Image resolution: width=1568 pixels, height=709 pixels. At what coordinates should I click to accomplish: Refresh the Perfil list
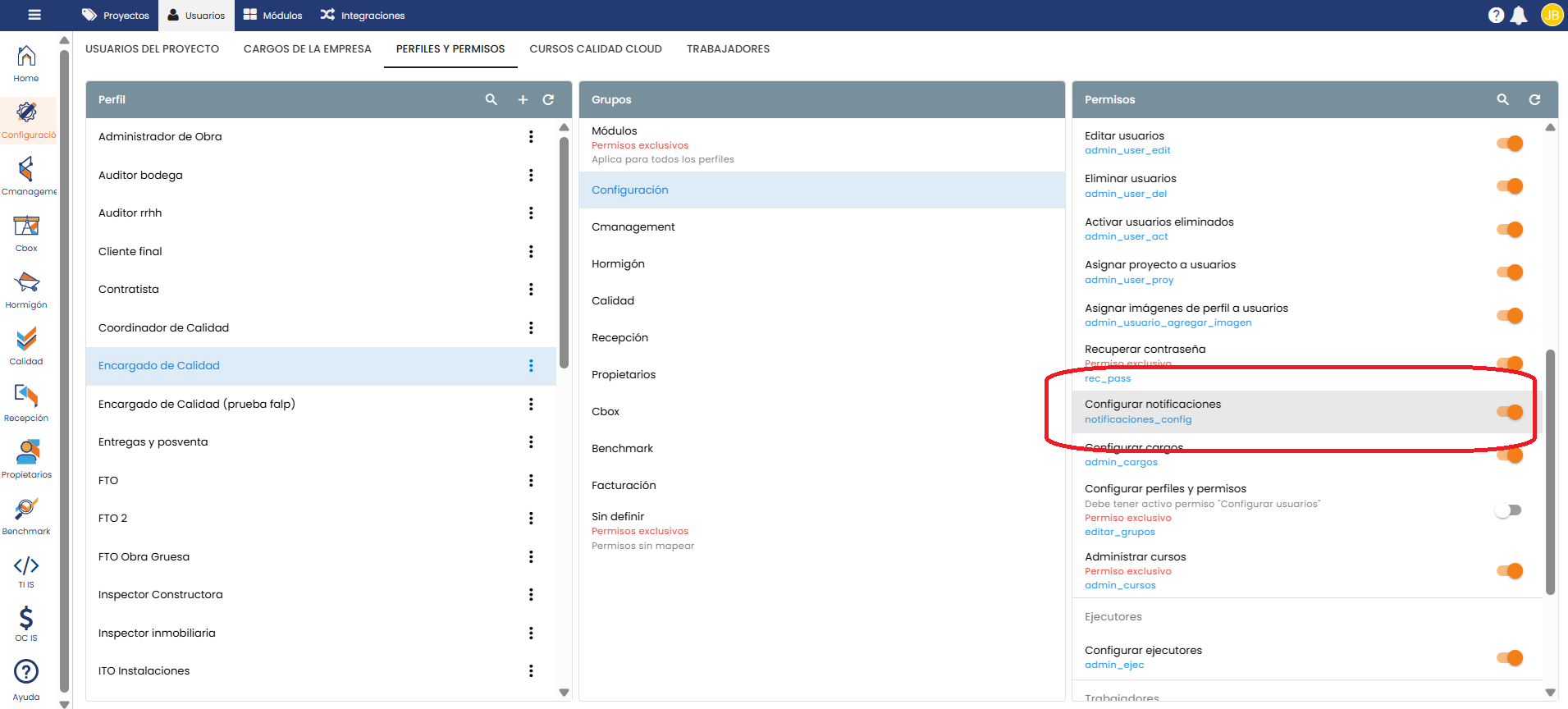[548, 99]
